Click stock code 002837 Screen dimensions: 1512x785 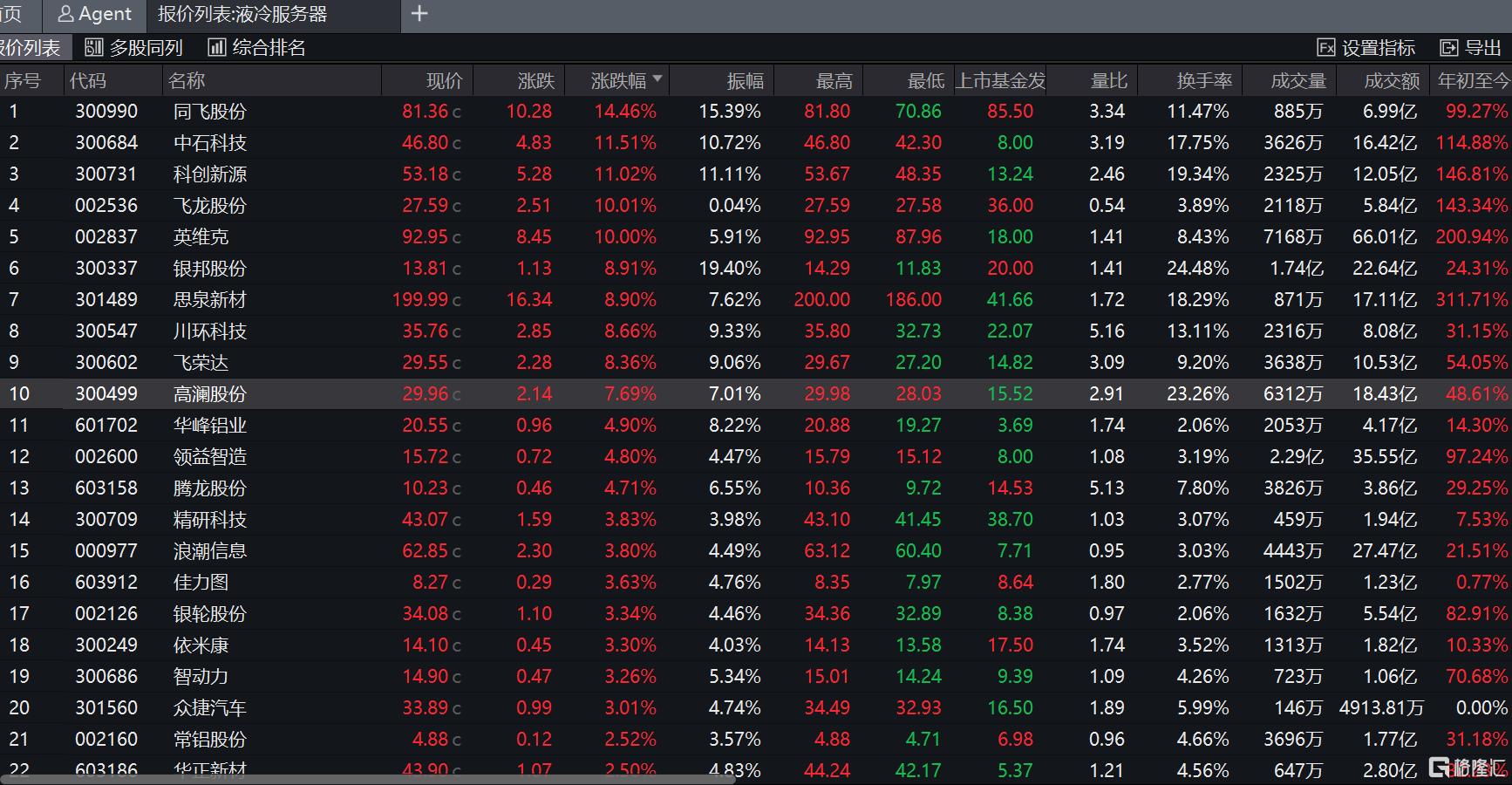click(106, 237)
